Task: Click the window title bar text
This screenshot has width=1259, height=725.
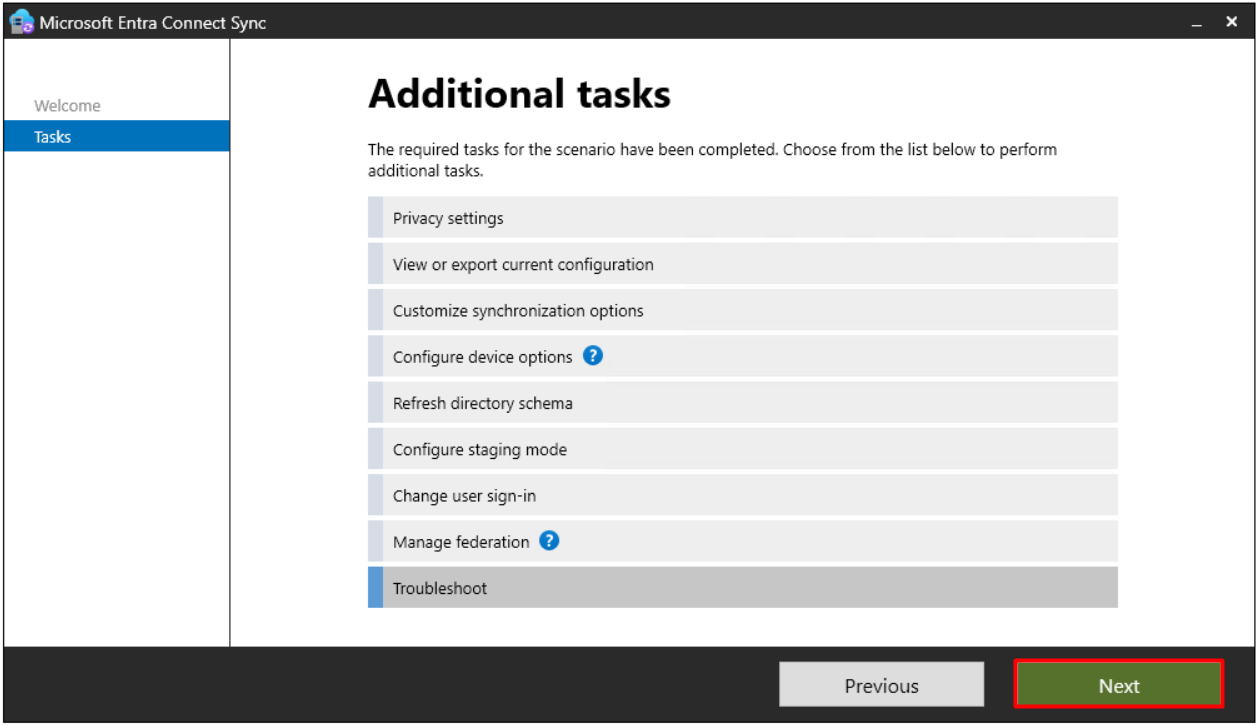Action: point(153,22)
